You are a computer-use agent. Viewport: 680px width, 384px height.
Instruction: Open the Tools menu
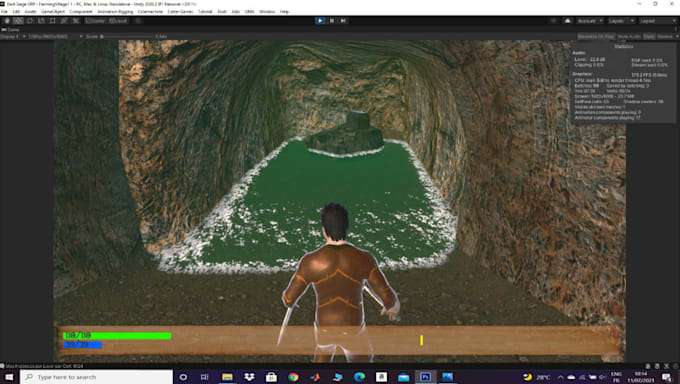[222, 12]
